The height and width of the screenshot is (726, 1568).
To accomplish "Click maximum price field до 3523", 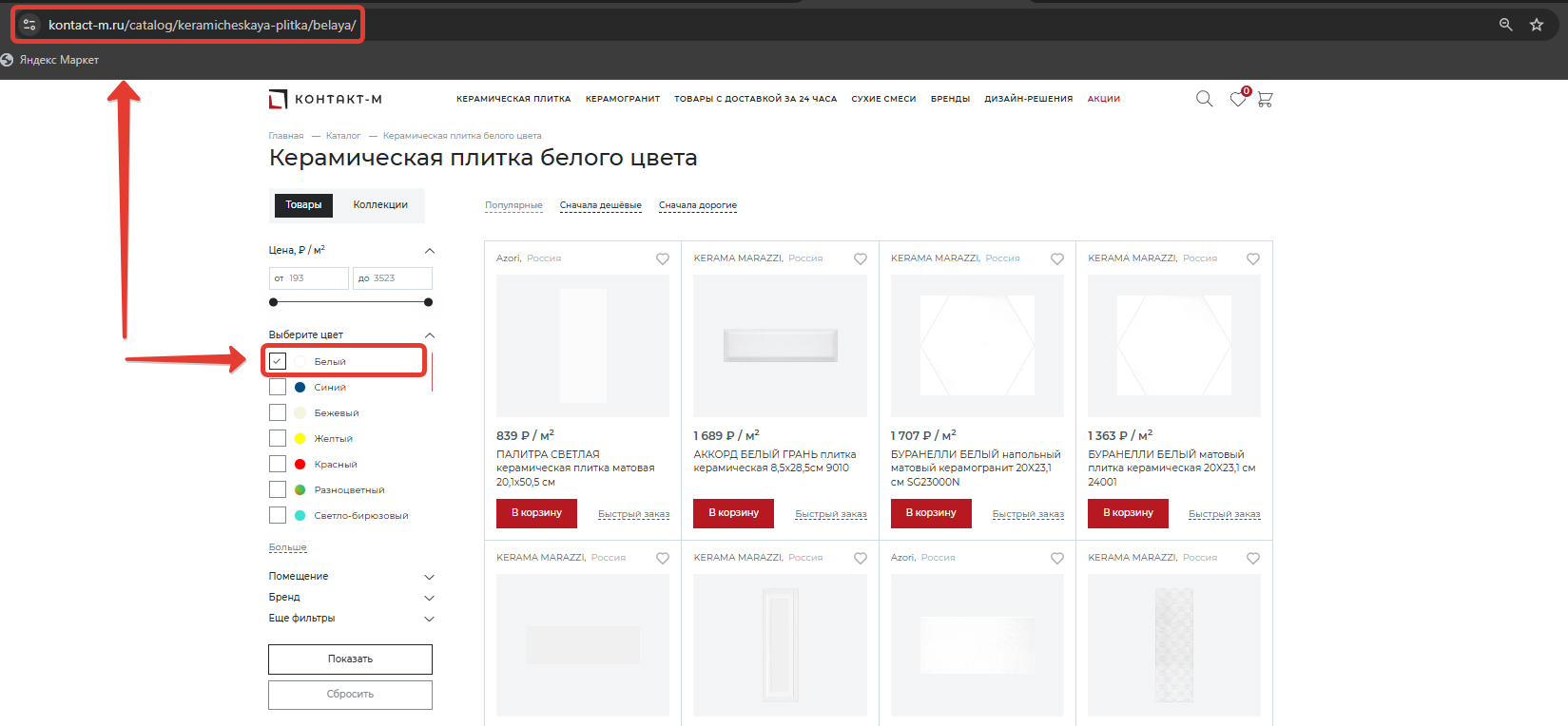I will coord(393,278).
